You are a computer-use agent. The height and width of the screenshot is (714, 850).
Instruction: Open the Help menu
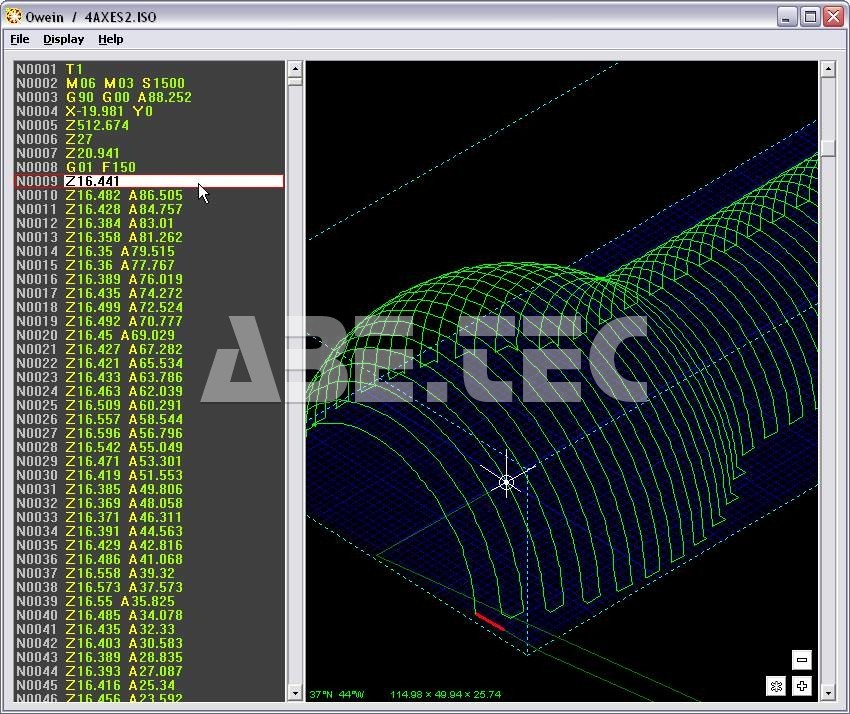[111, 40]
